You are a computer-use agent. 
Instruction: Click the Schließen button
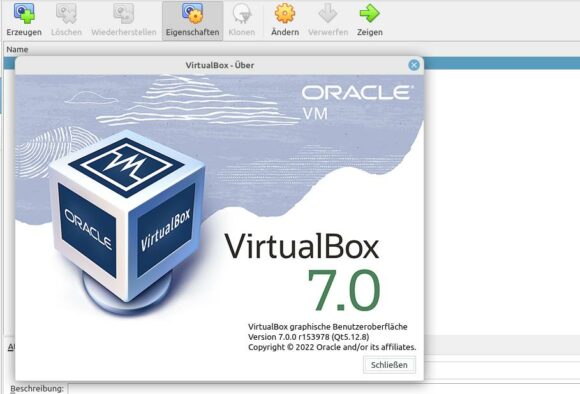(x=389, y=365)
